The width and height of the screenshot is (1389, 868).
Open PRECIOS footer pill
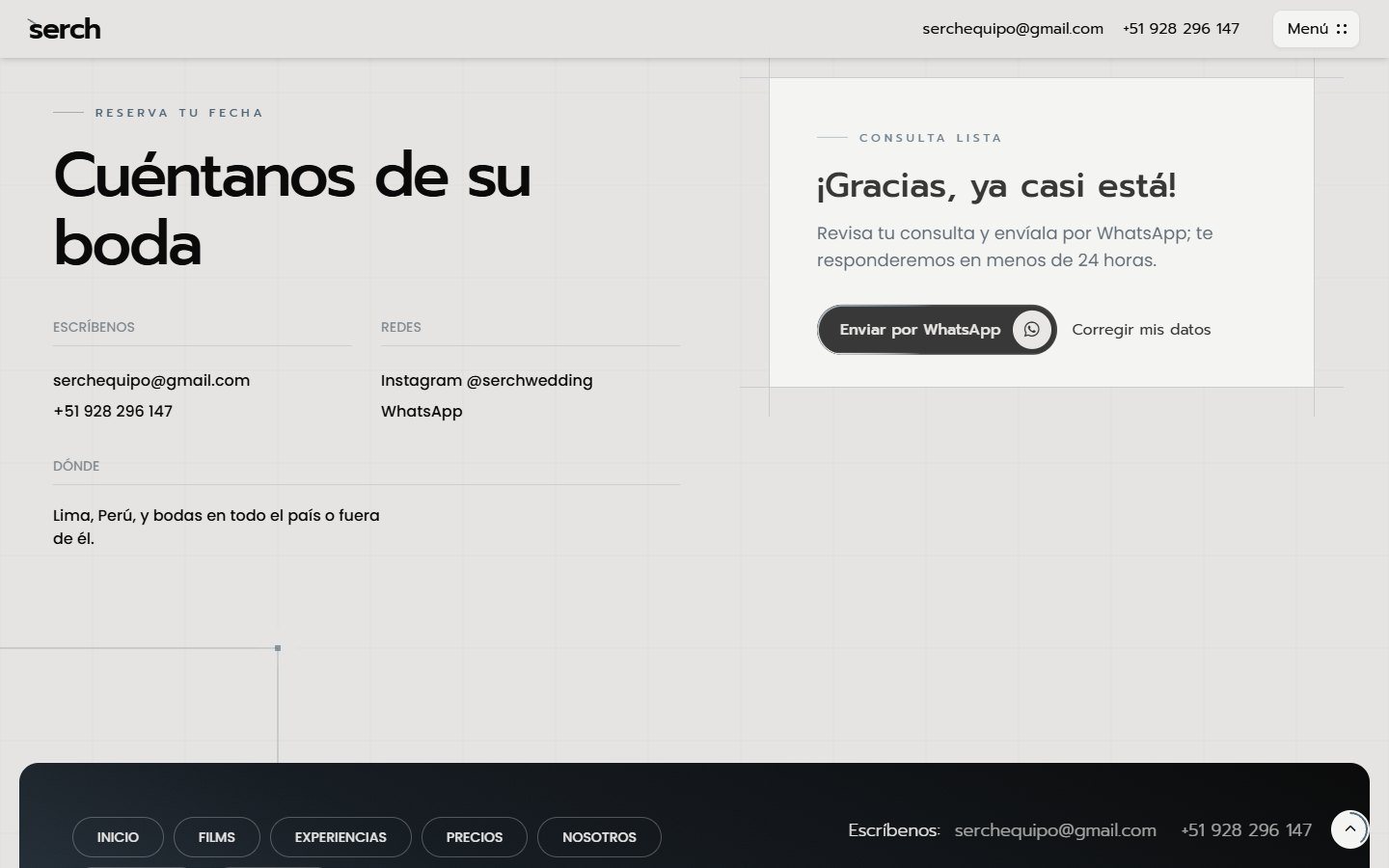point(475,837)
